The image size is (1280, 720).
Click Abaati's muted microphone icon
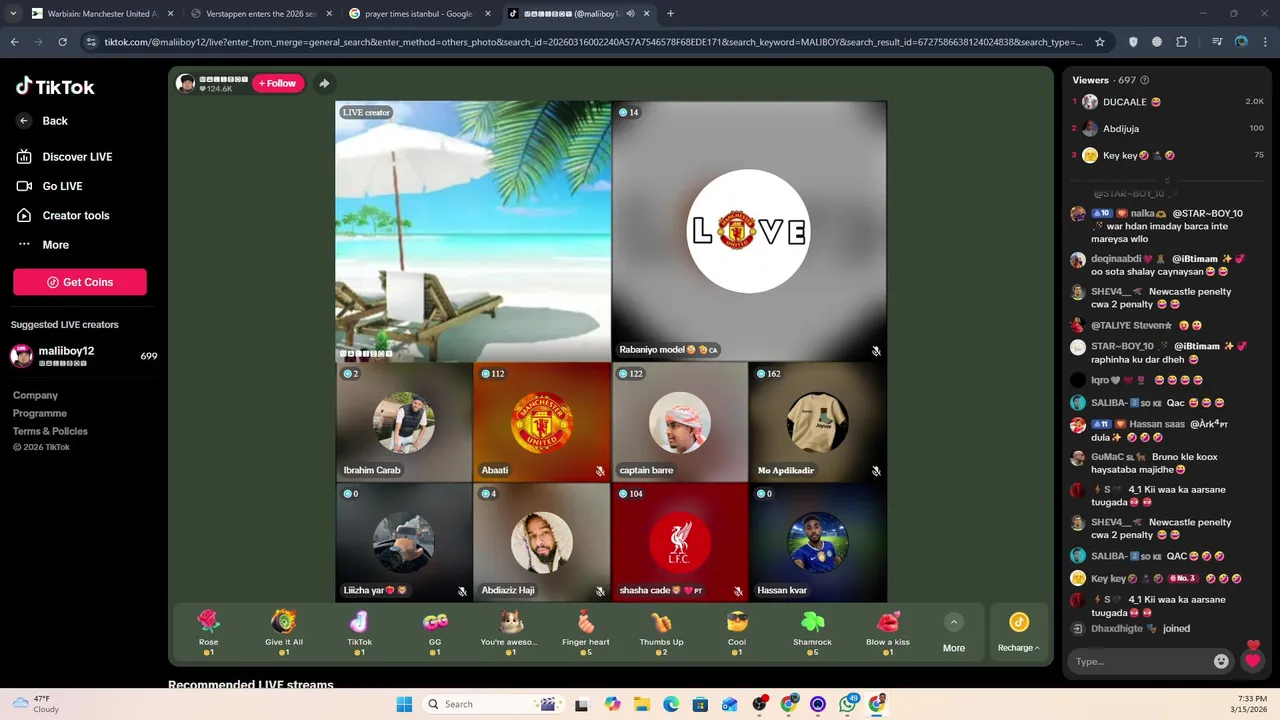[x=600, y=471]
